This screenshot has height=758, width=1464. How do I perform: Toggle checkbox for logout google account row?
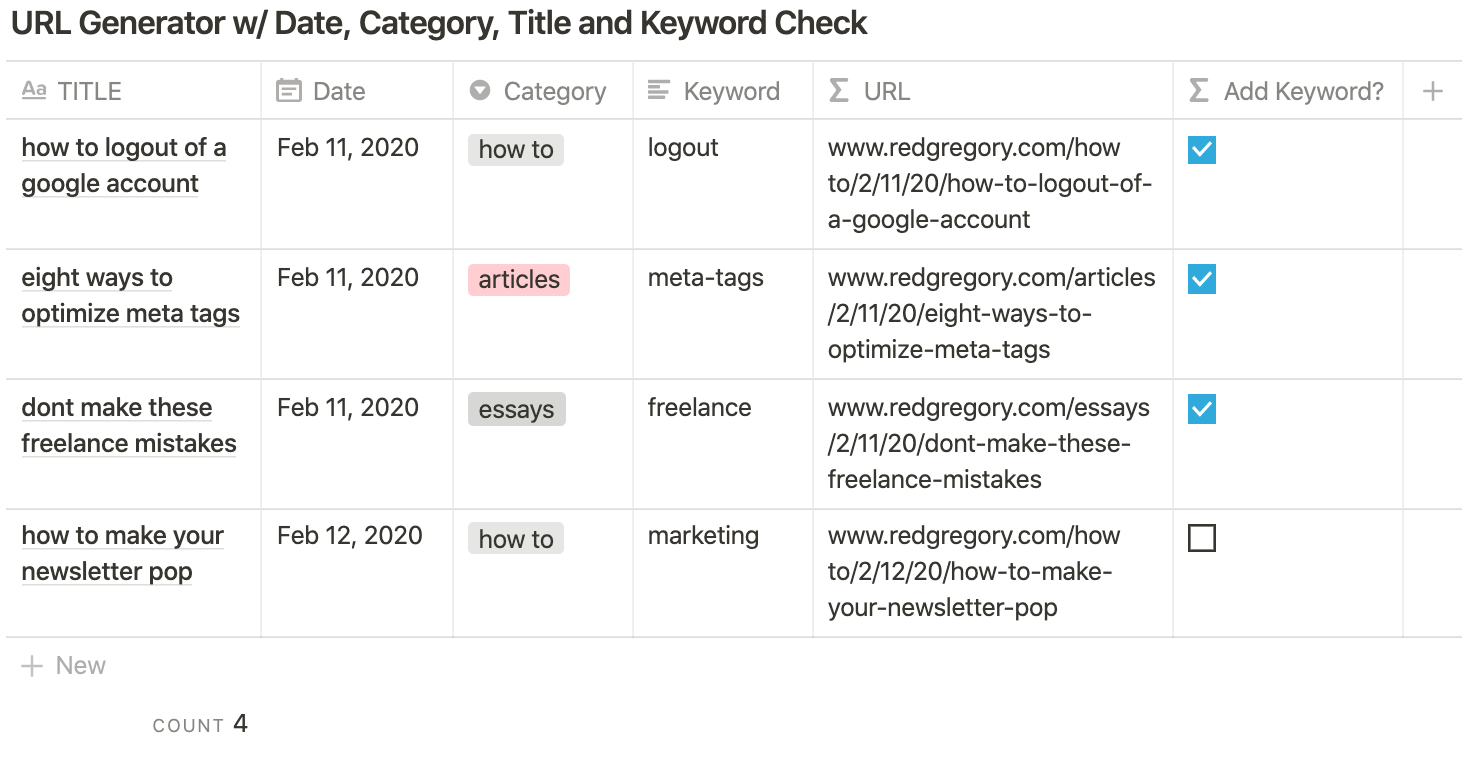point(1202,150)
